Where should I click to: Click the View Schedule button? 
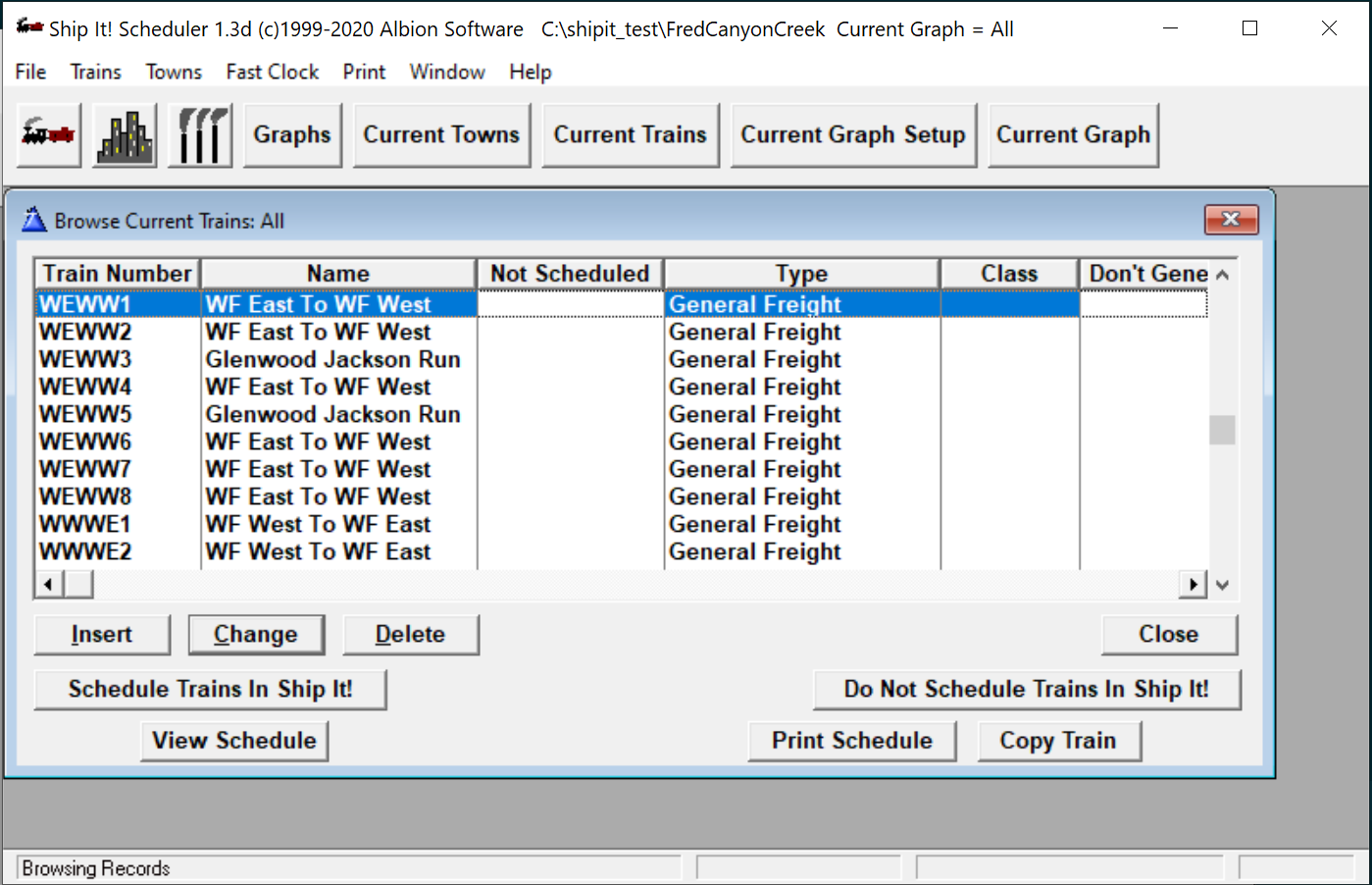click(234, 741)
